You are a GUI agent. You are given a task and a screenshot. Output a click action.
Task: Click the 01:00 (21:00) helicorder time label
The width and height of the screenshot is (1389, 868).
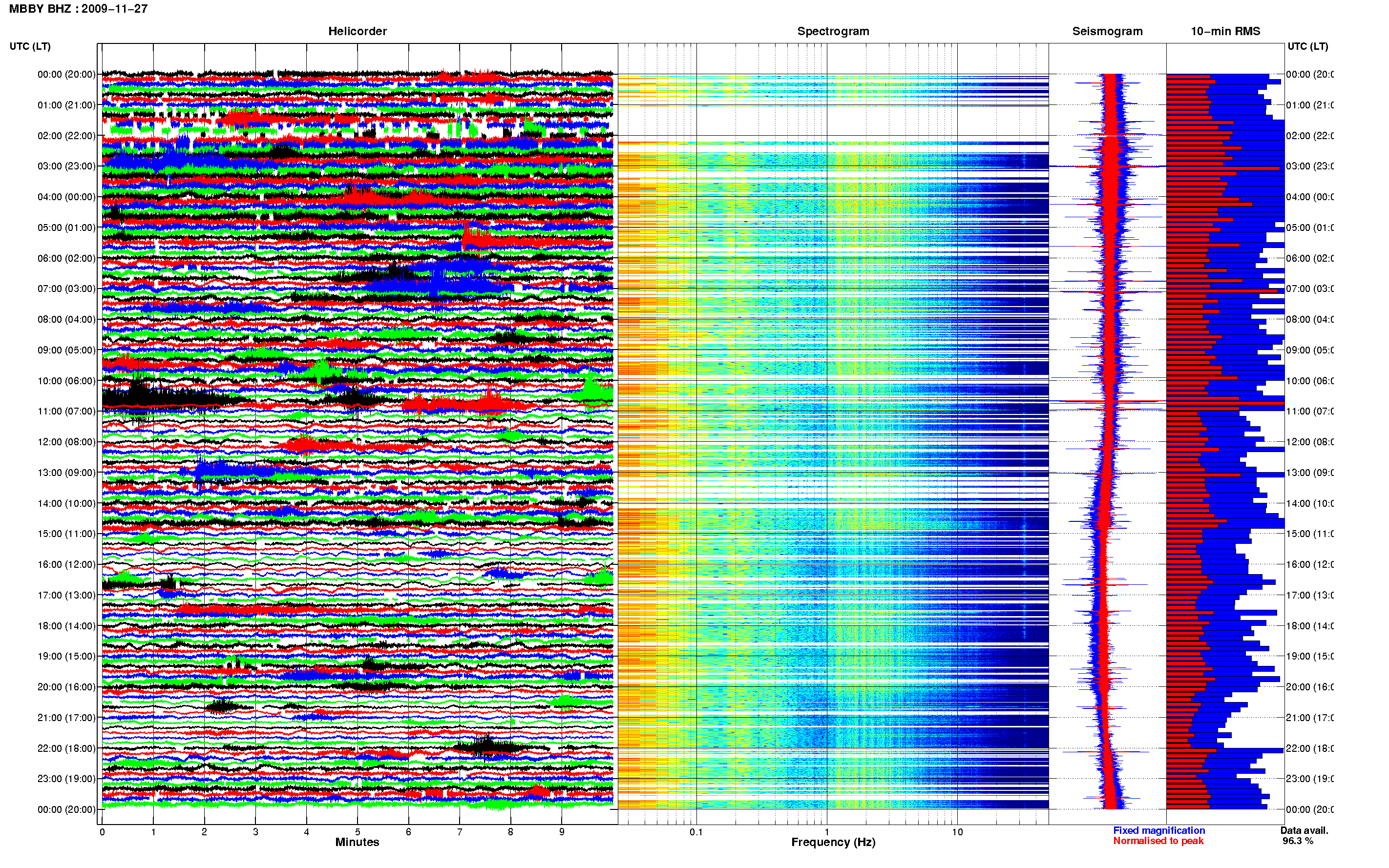click(x=66, y=105)
